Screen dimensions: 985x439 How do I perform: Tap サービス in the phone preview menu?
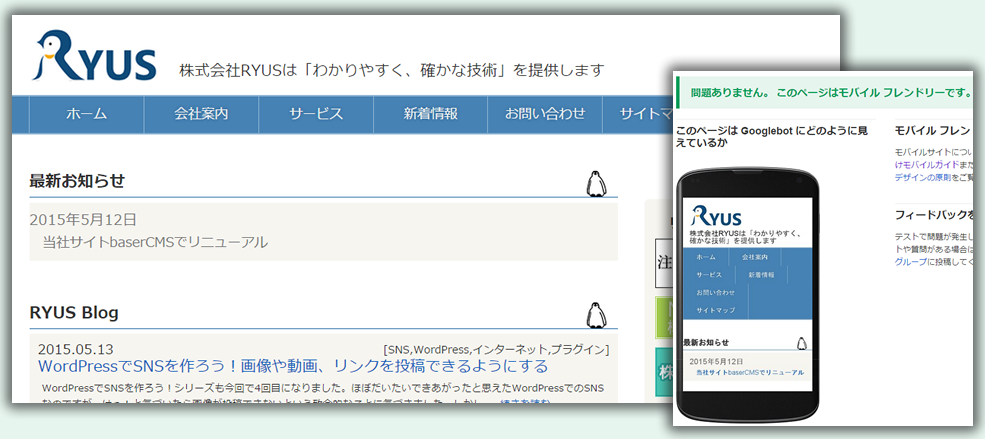click(x=709, y=275)
